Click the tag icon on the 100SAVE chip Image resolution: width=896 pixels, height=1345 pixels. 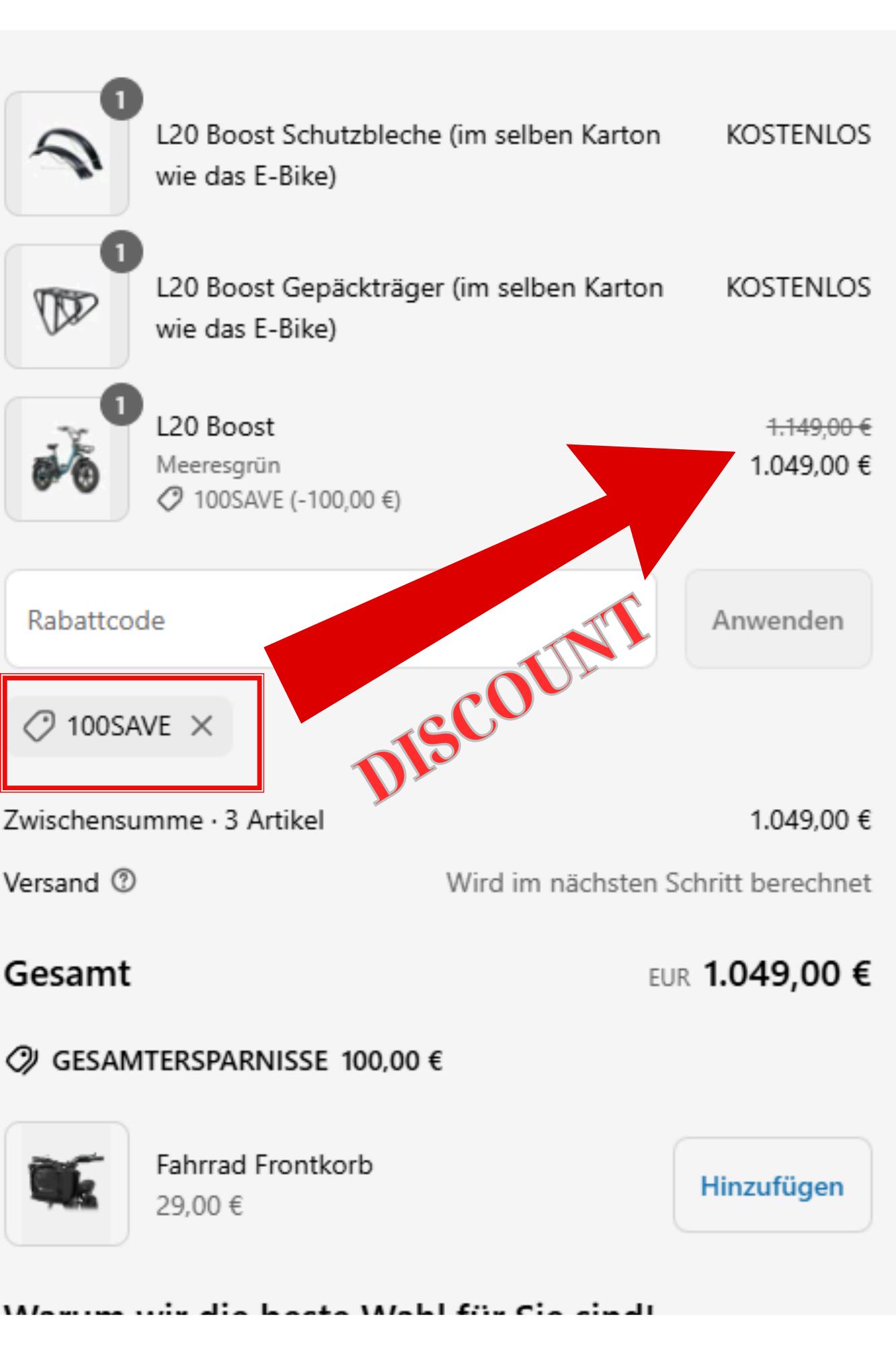(x=39, y=726)
